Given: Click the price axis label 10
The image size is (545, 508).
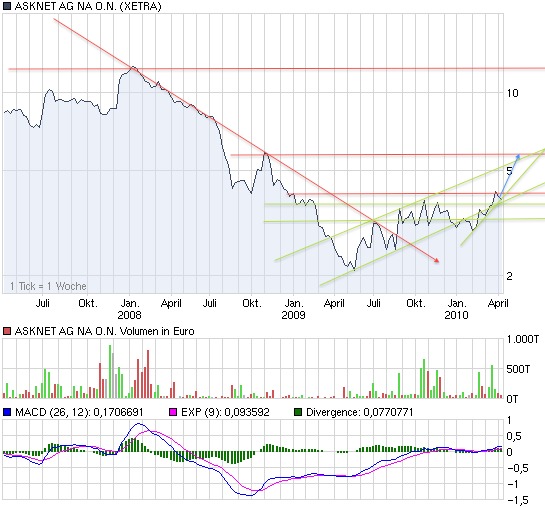Looking at the screenshot, I should [512, 93].
